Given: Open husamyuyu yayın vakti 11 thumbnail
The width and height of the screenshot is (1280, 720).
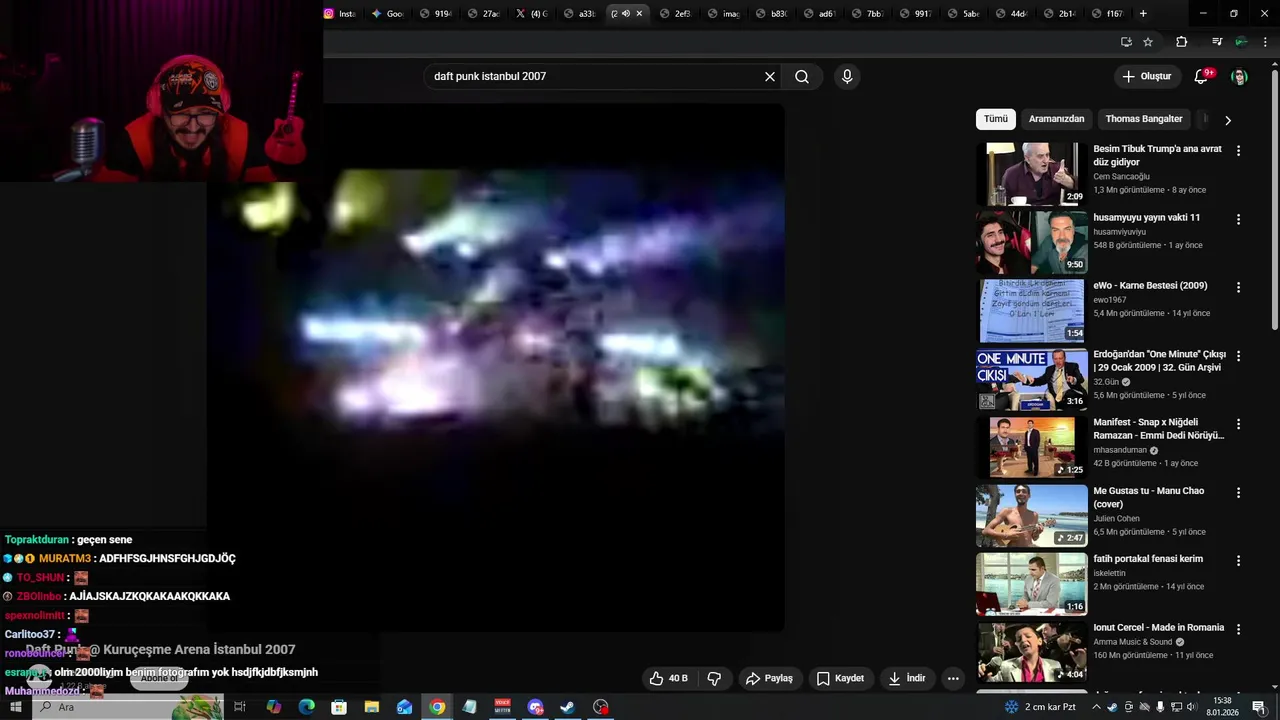Looking at the screenshot, I should pyautogui.click(x=1031, y=242).
